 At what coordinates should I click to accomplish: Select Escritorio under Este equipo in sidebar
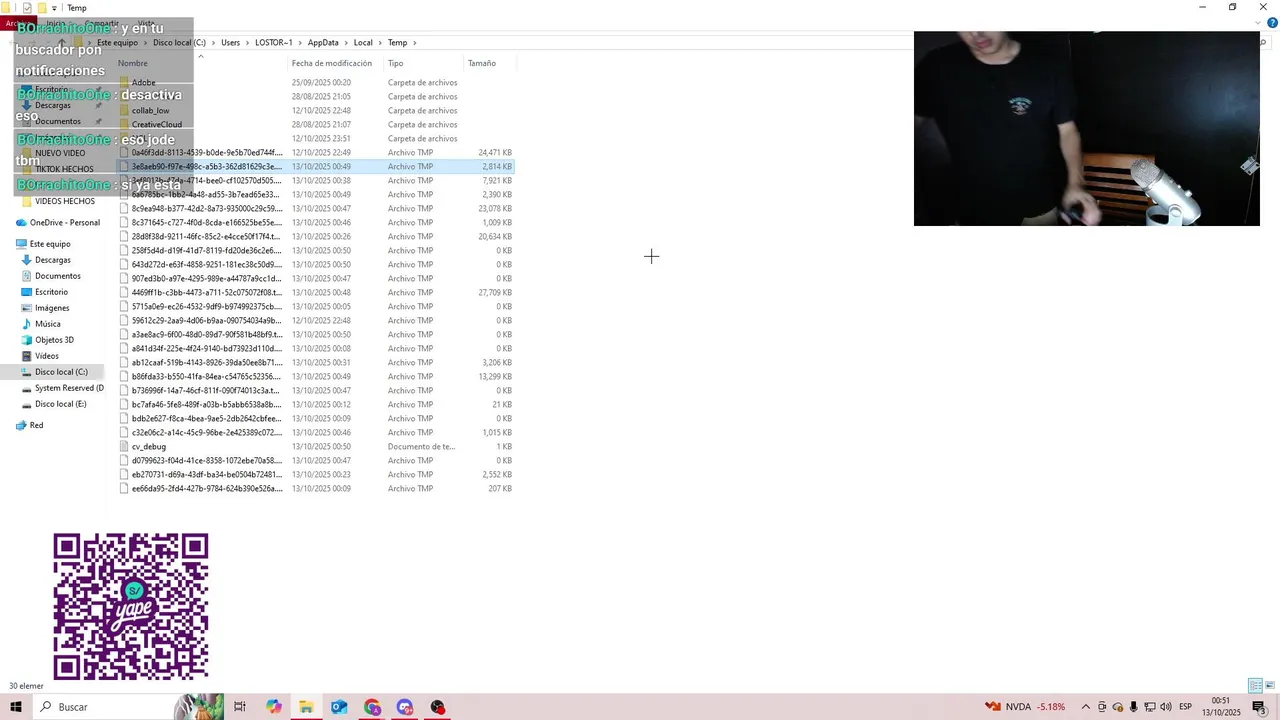(x=52, y=292)
